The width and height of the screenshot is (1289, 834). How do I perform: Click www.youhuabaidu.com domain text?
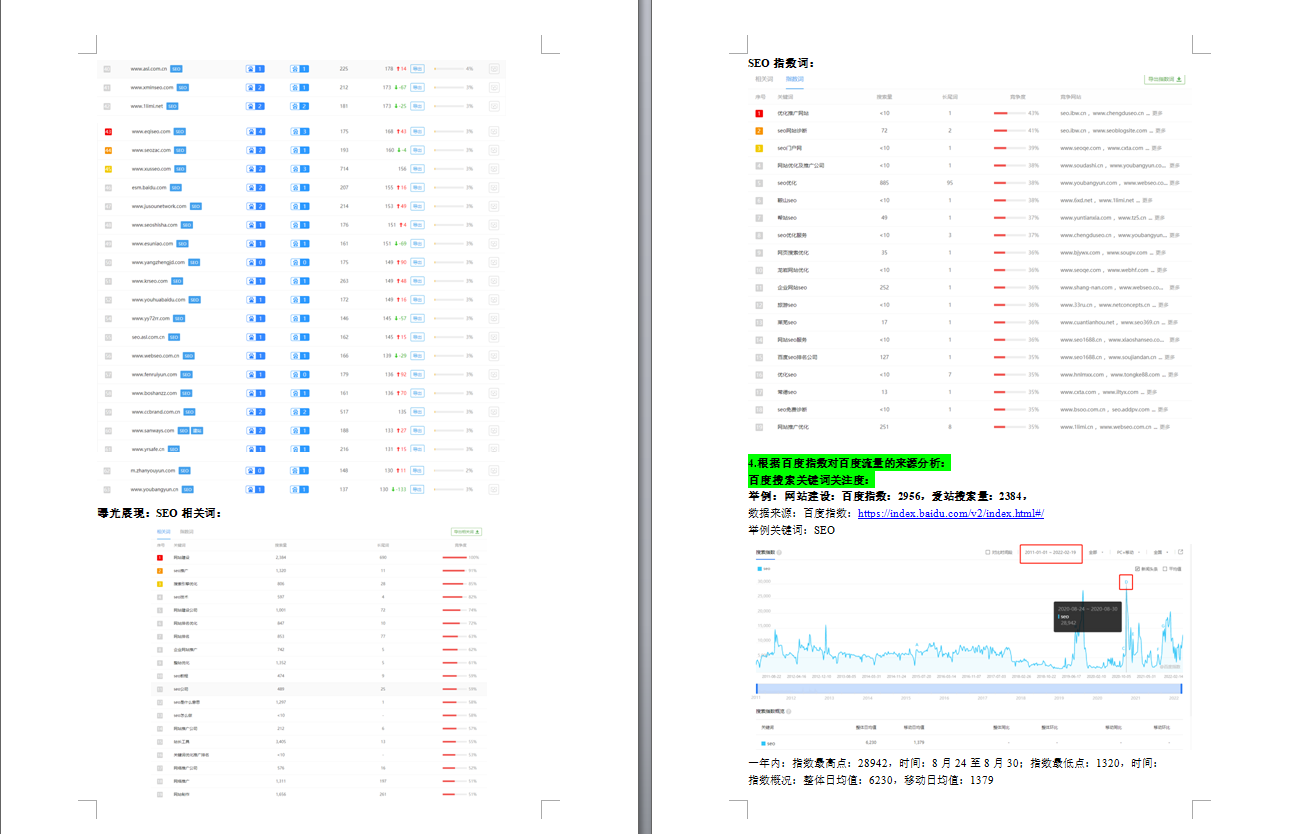(x=158, y=300)
